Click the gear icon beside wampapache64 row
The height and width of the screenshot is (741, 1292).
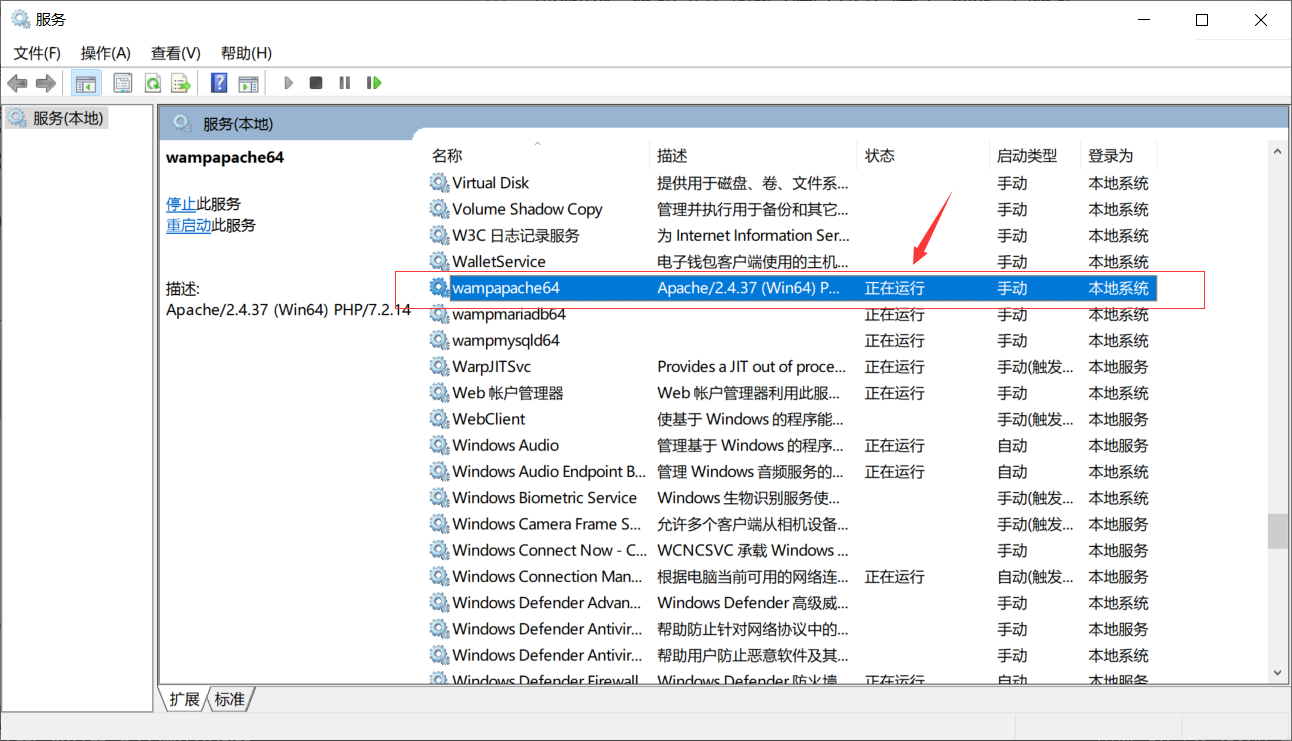tap(439, 288)
